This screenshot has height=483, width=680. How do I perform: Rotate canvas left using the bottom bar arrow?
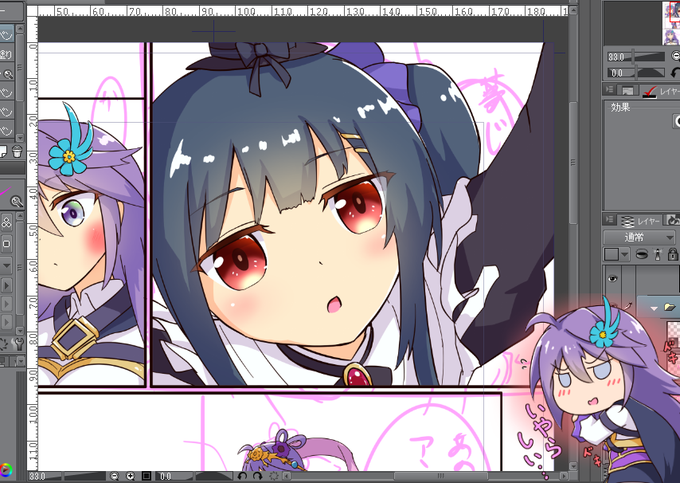[x=242, y=476]
